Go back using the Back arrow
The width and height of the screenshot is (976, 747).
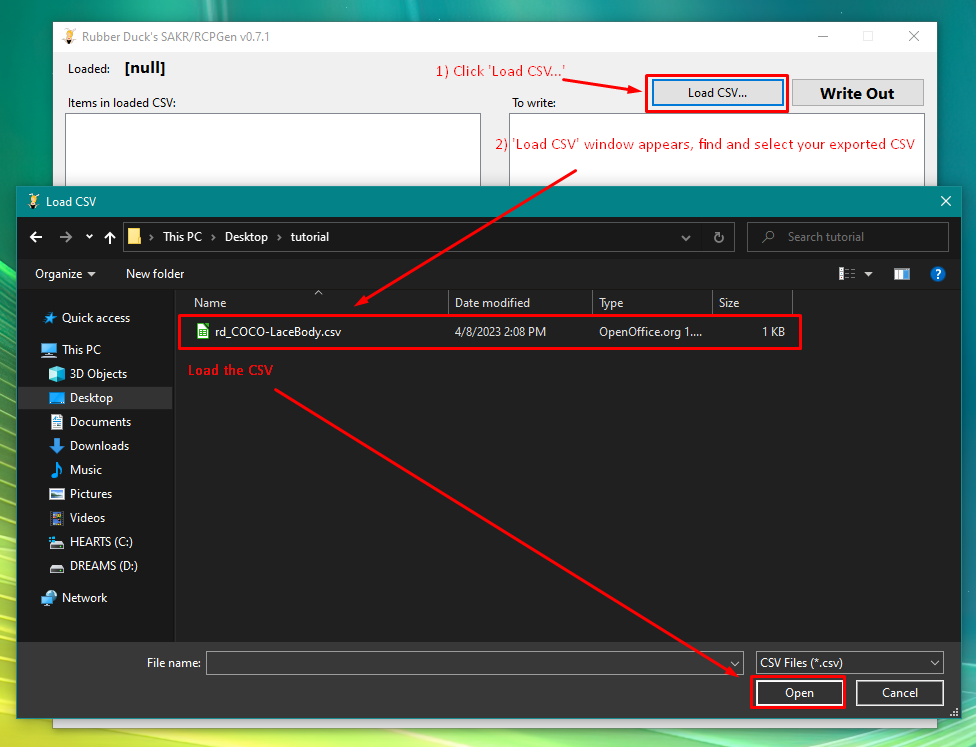[36, 237]
